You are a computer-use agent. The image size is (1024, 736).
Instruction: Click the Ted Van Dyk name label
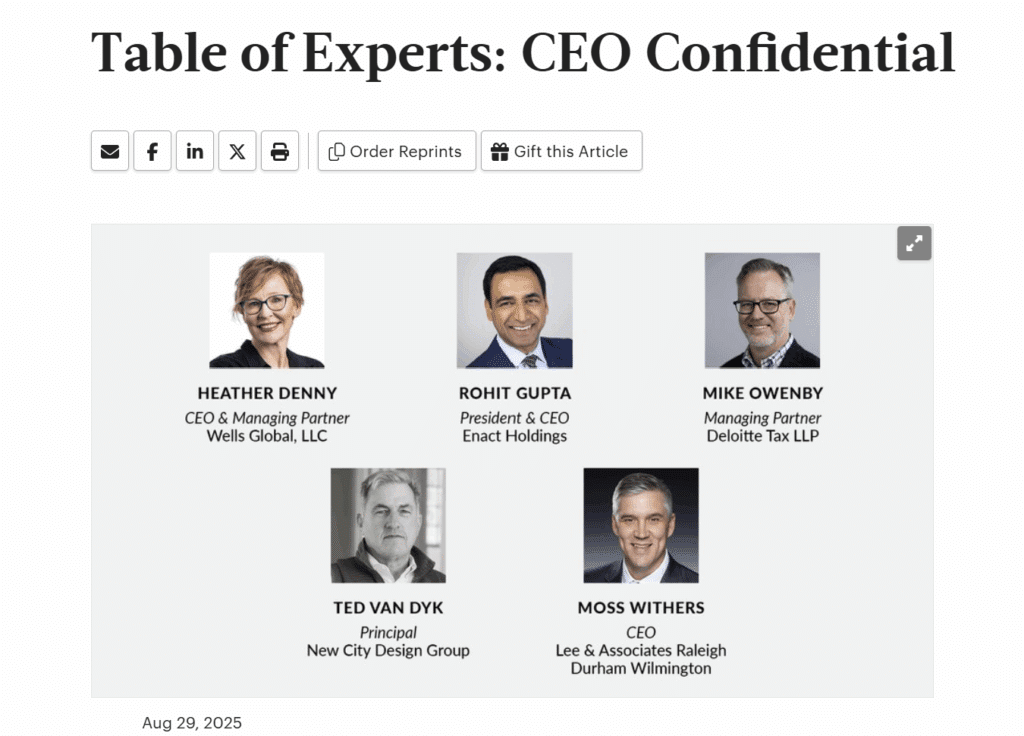388,608
